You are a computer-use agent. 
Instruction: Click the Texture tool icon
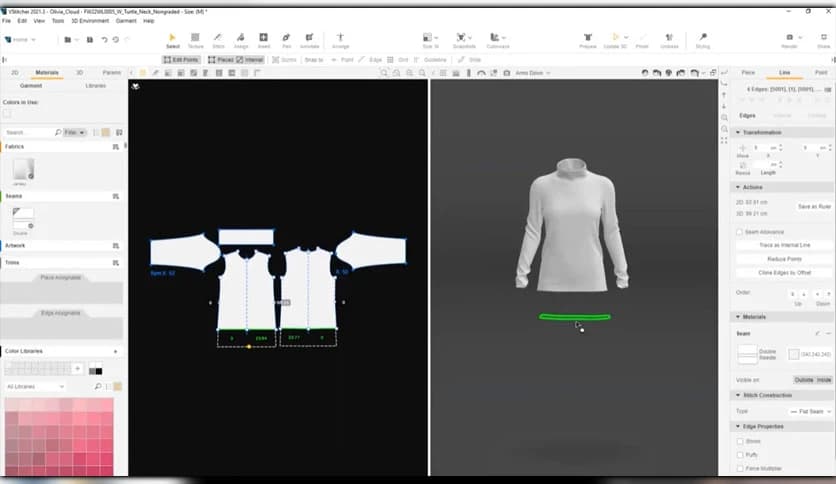195,39
